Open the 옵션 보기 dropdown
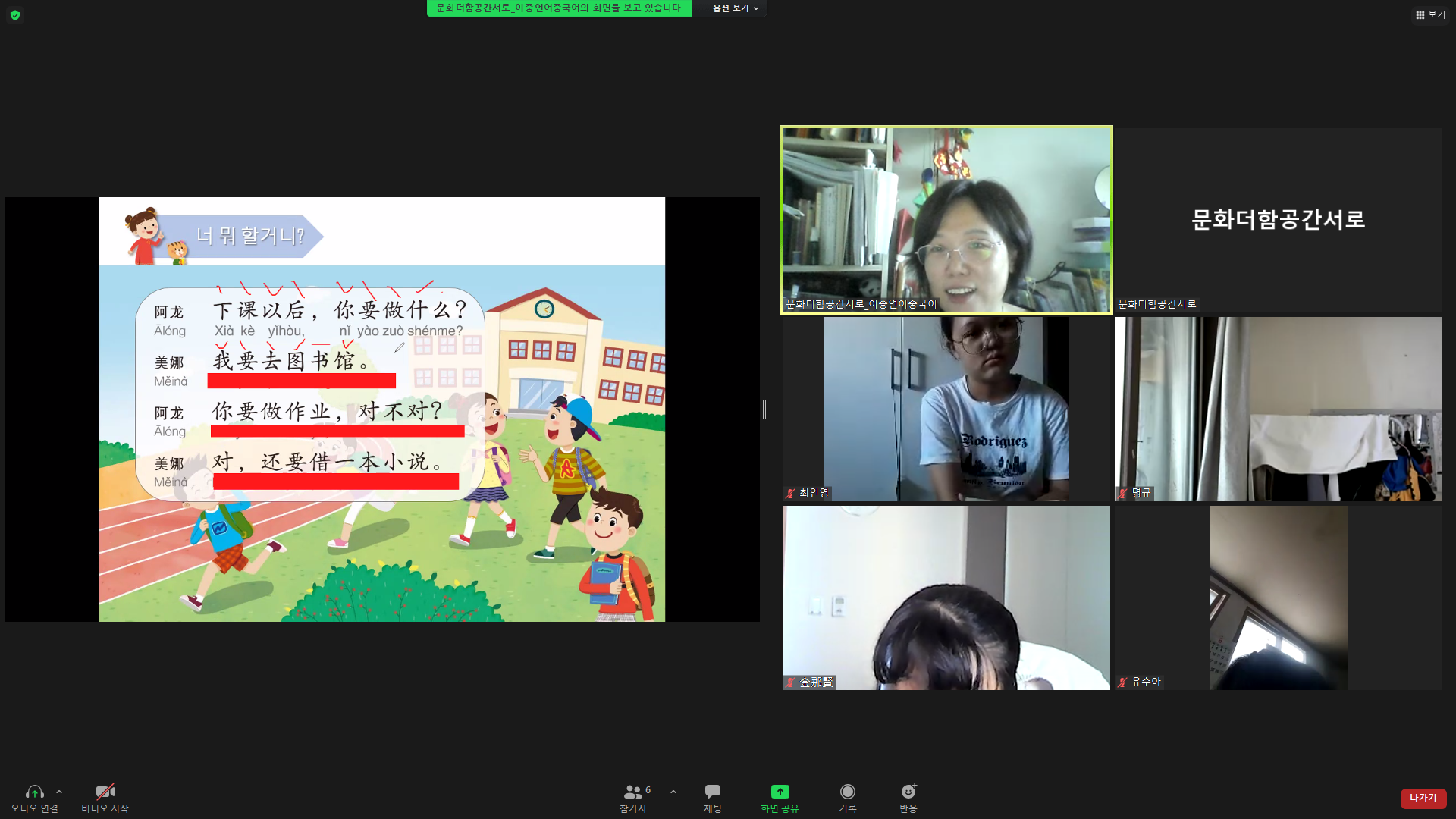The image size is (1456, 819). click(x=735, y=8)
